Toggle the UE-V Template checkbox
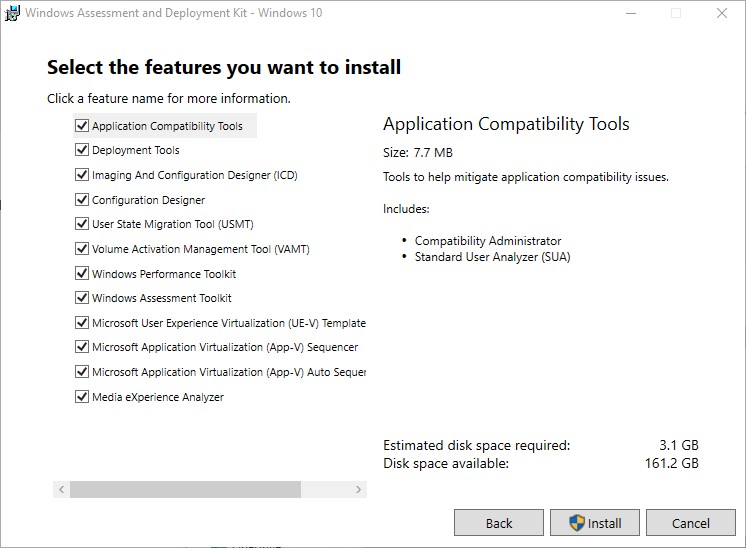Viewport: 746px width, 548px height. coord(82,323)
